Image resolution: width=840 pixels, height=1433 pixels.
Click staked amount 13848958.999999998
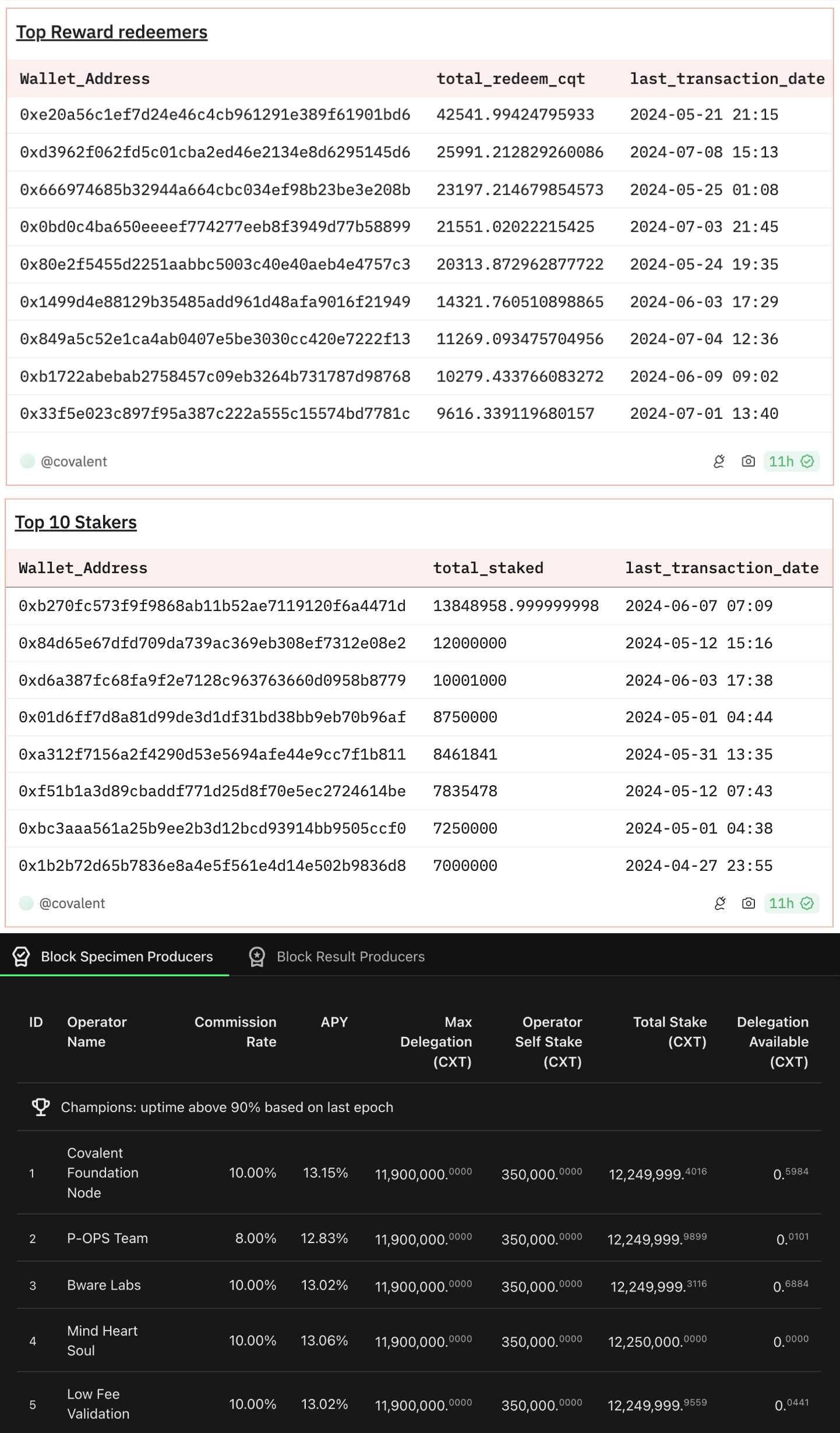[516, 606]
